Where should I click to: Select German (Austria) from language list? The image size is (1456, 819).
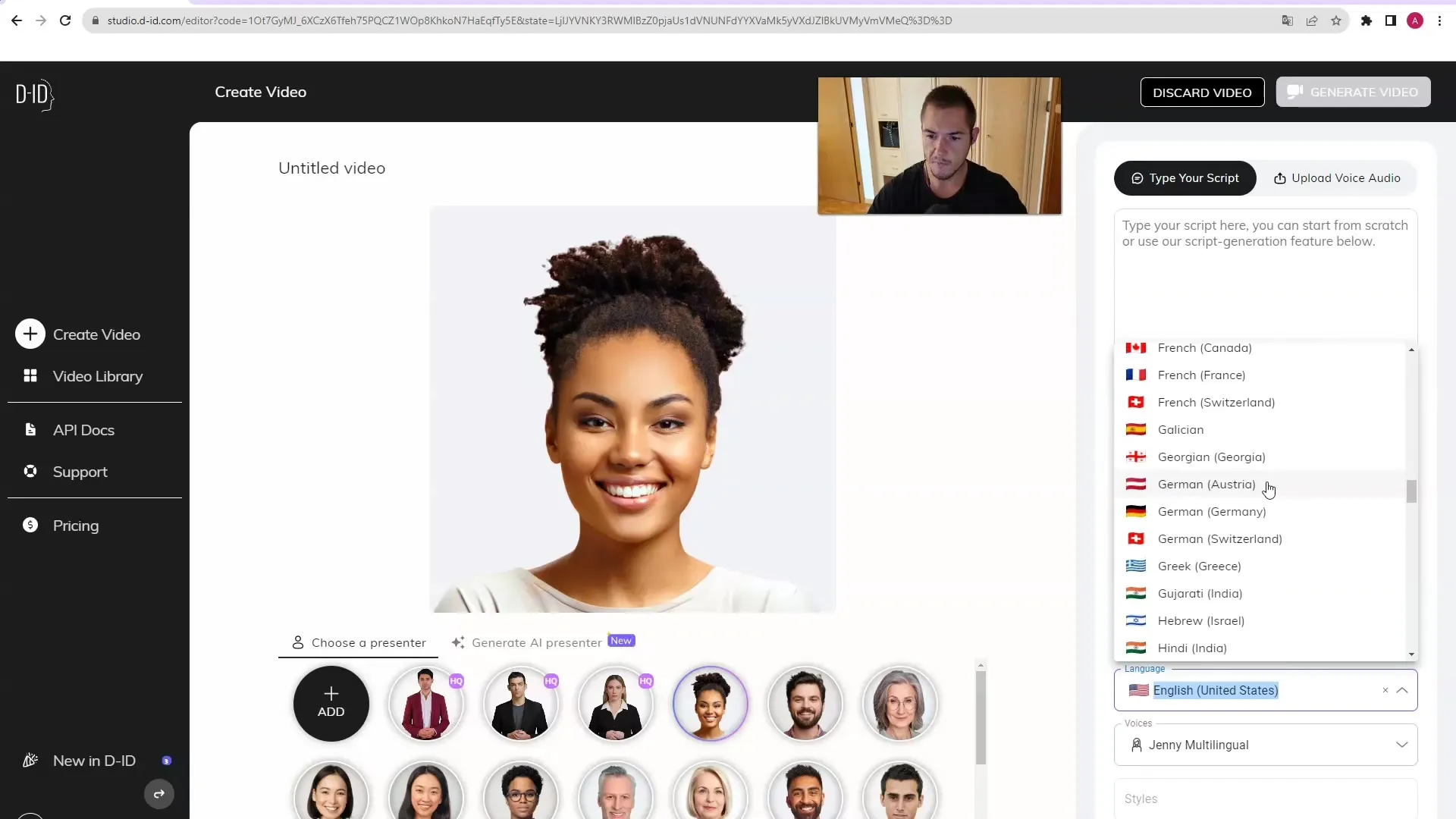[1209, 485]
